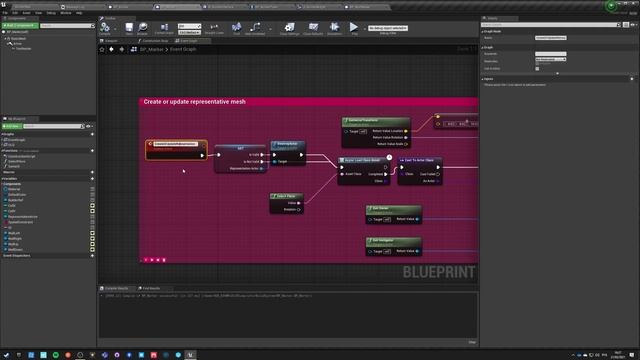This screenshot has height=360, width=640.
Task: Switch to the Construction Script tab
Action: [x=153, y=41]
